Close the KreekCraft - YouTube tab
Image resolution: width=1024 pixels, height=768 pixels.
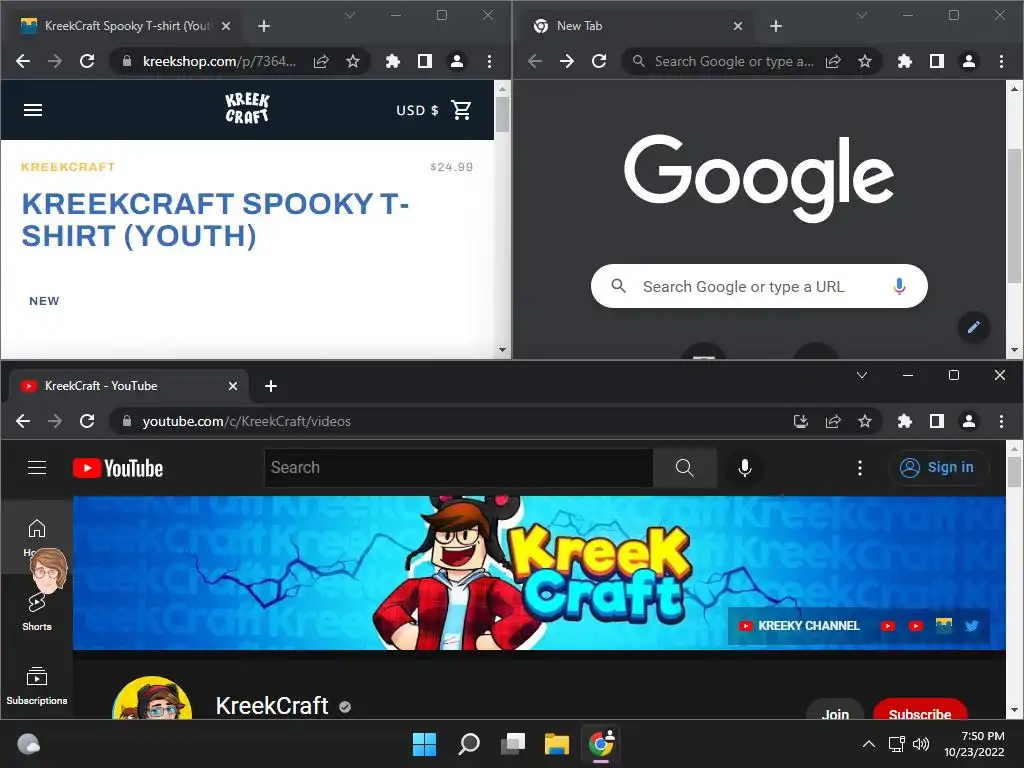pyautogui.click(x=233, y=386)
